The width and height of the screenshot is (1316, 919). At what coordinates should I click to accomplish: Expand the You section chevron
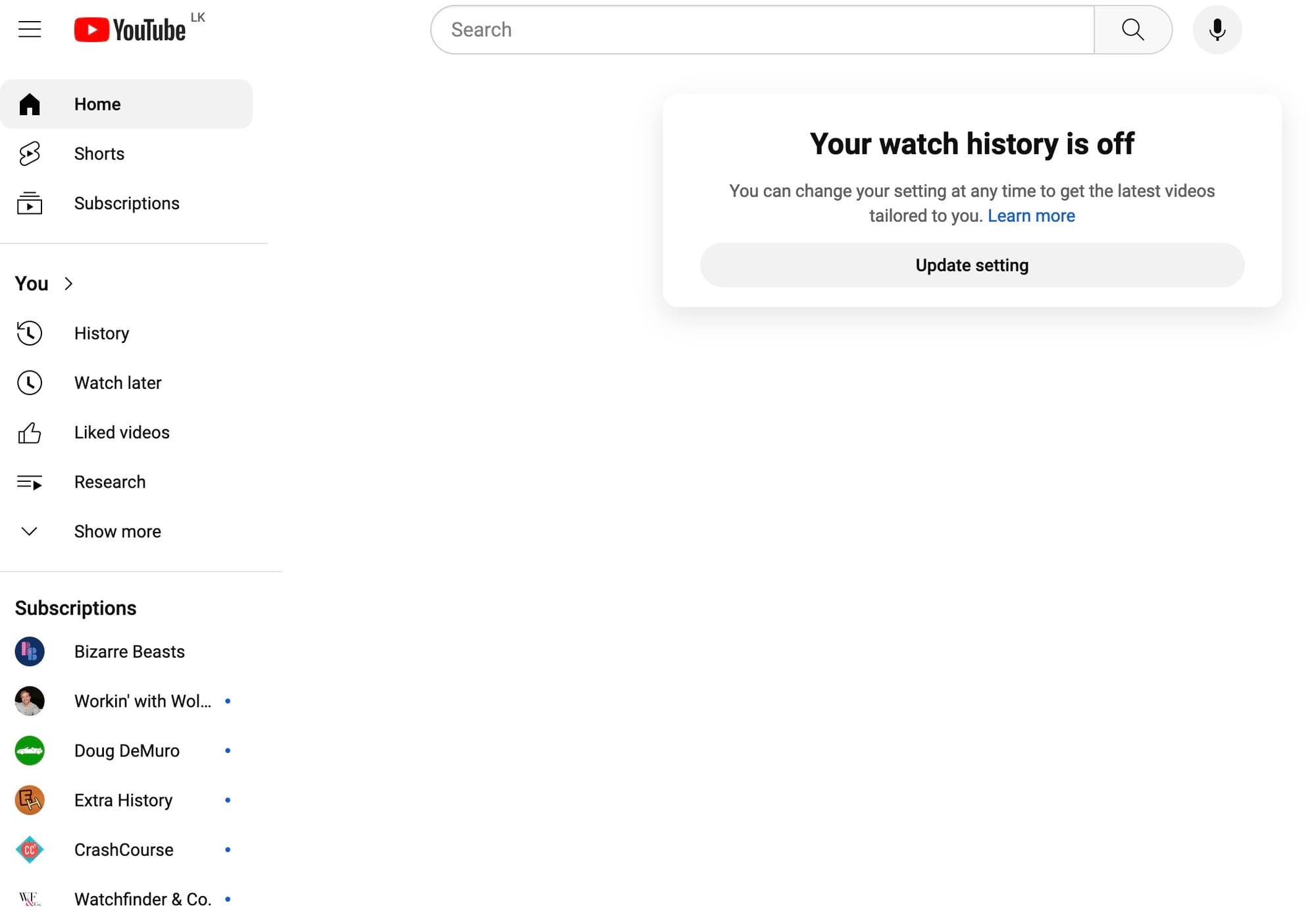click(68, 284)
